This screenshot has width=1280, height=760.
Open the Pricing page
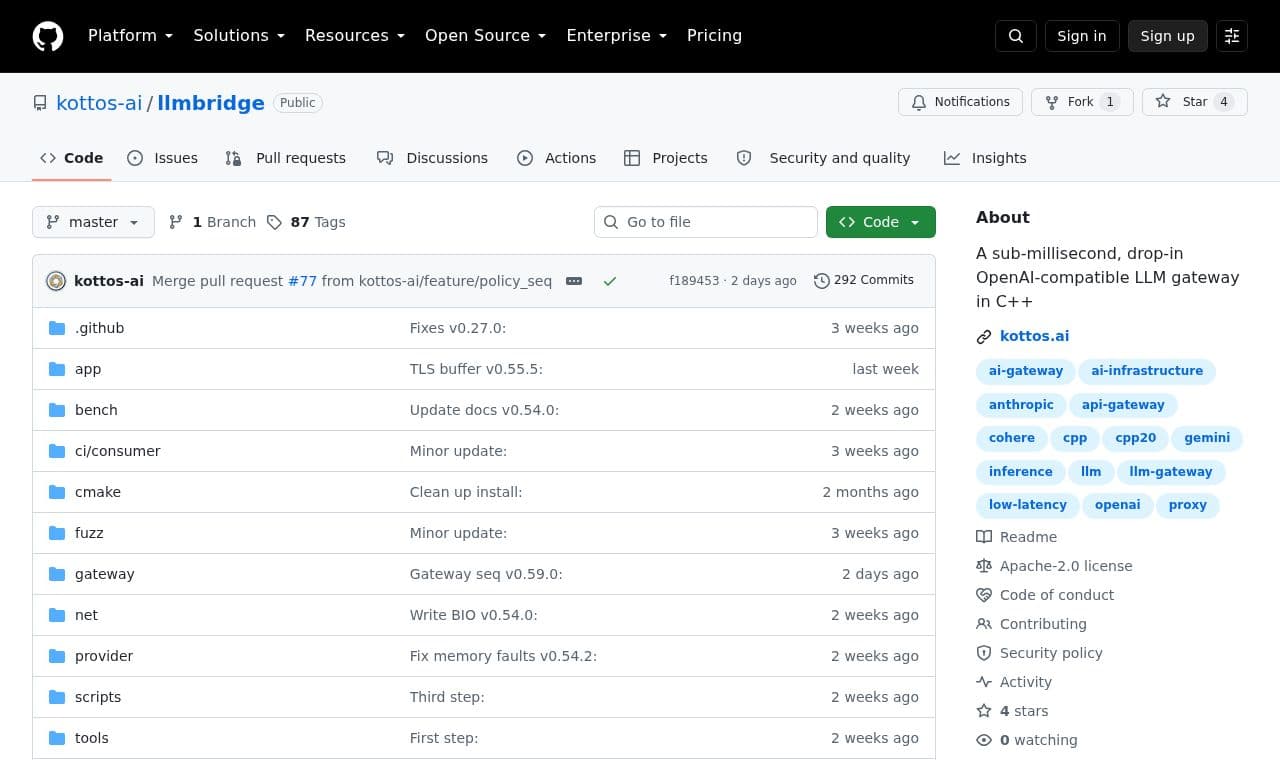pos(714,35)
